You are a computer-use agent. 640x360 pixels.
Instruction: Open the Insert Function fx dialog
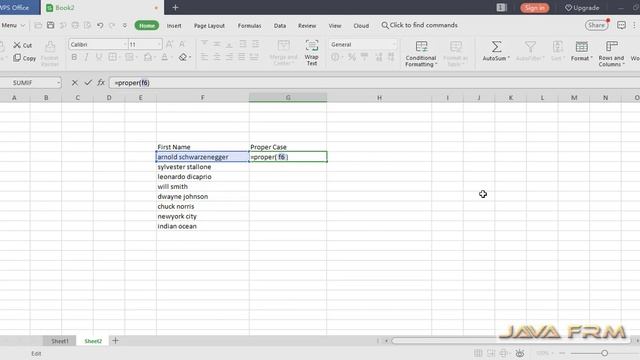point(101,83)
